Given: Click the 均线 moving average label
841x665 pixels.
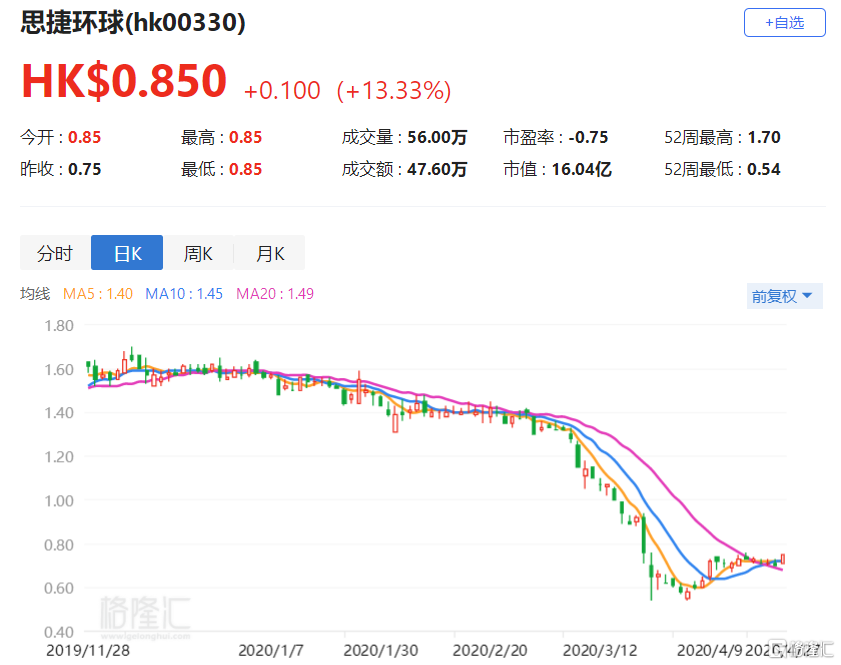Looking at the screenshot, I should 35,294.
